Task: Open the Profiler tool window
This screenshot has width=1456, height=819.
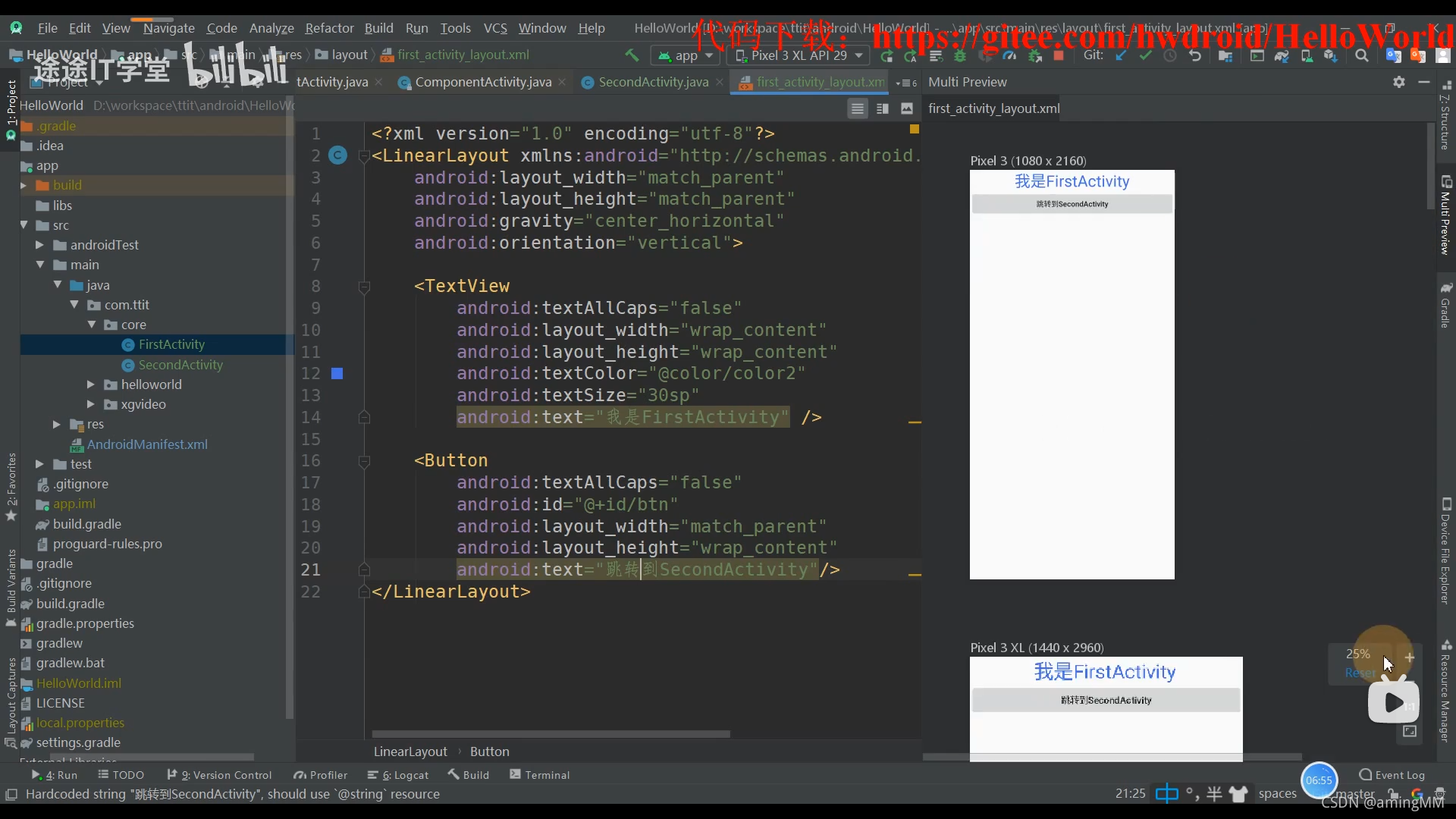Action: [x=321, y=775]
